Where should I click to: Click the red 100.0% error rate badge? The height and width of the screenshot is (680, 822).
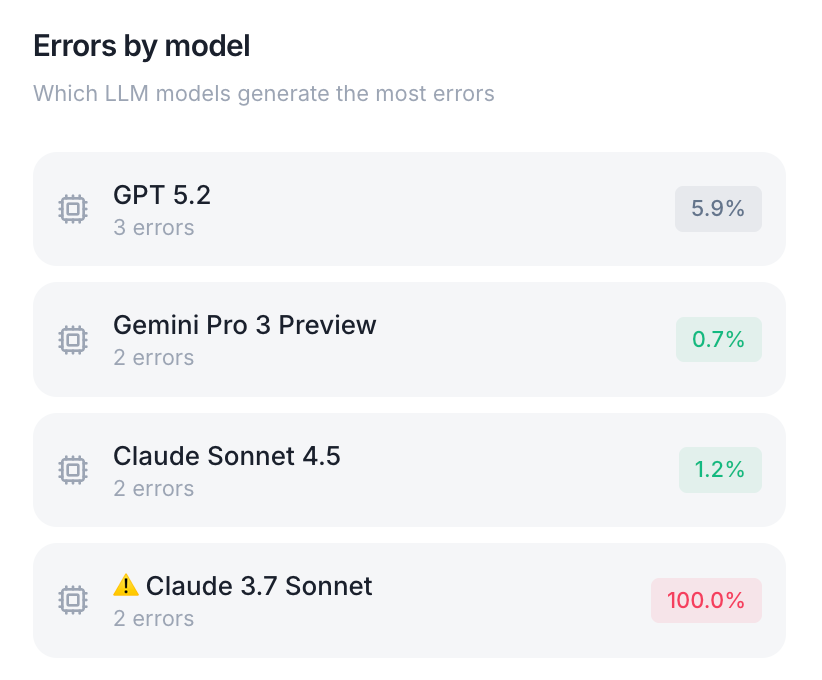click(706, 601)
